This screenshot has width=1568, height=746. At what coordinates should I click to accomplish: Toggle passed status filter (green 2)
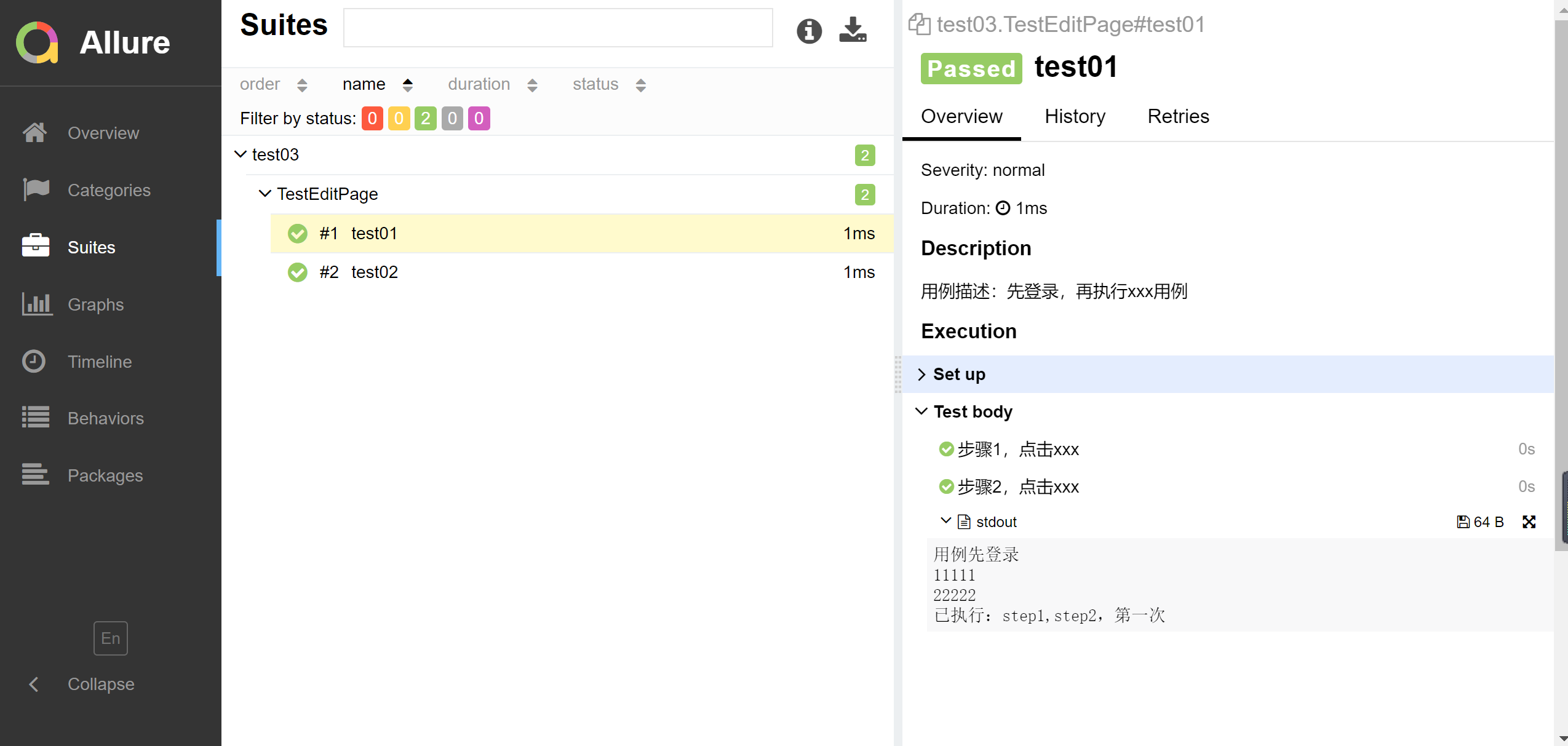click(426, 118)
